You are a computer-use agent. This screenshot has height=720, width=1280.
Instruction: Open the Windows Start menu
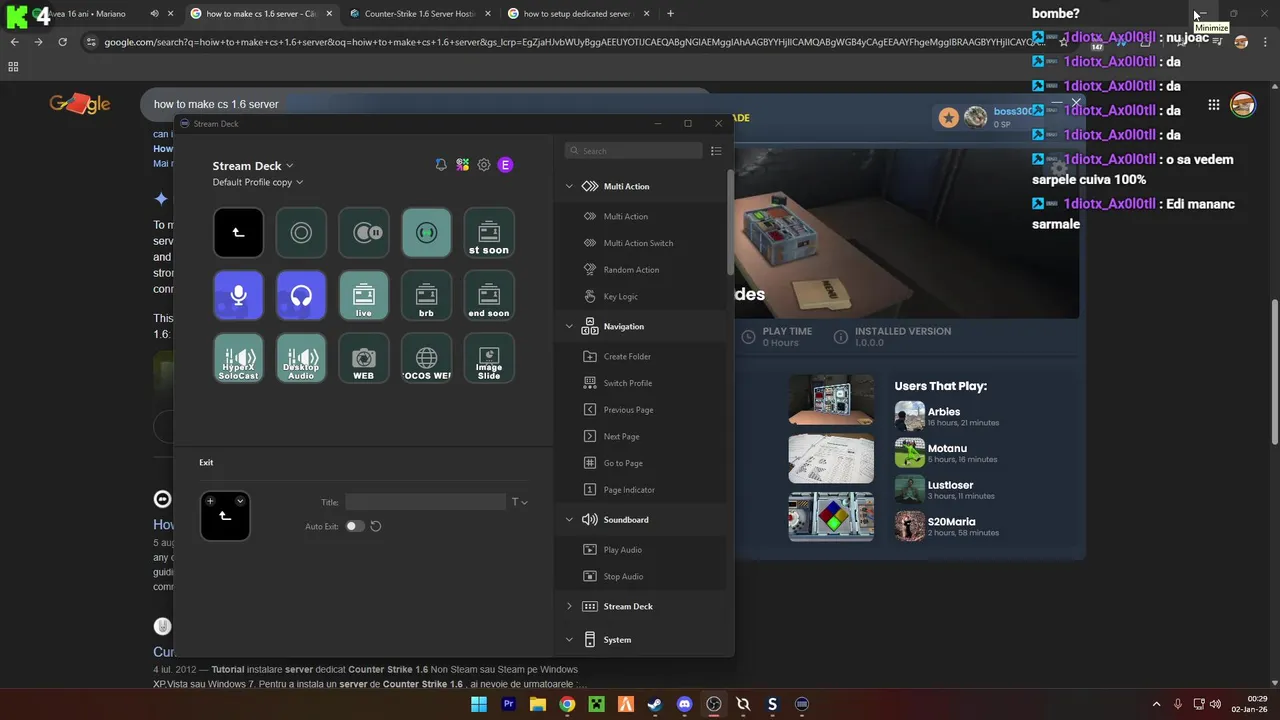pos(479,704)
